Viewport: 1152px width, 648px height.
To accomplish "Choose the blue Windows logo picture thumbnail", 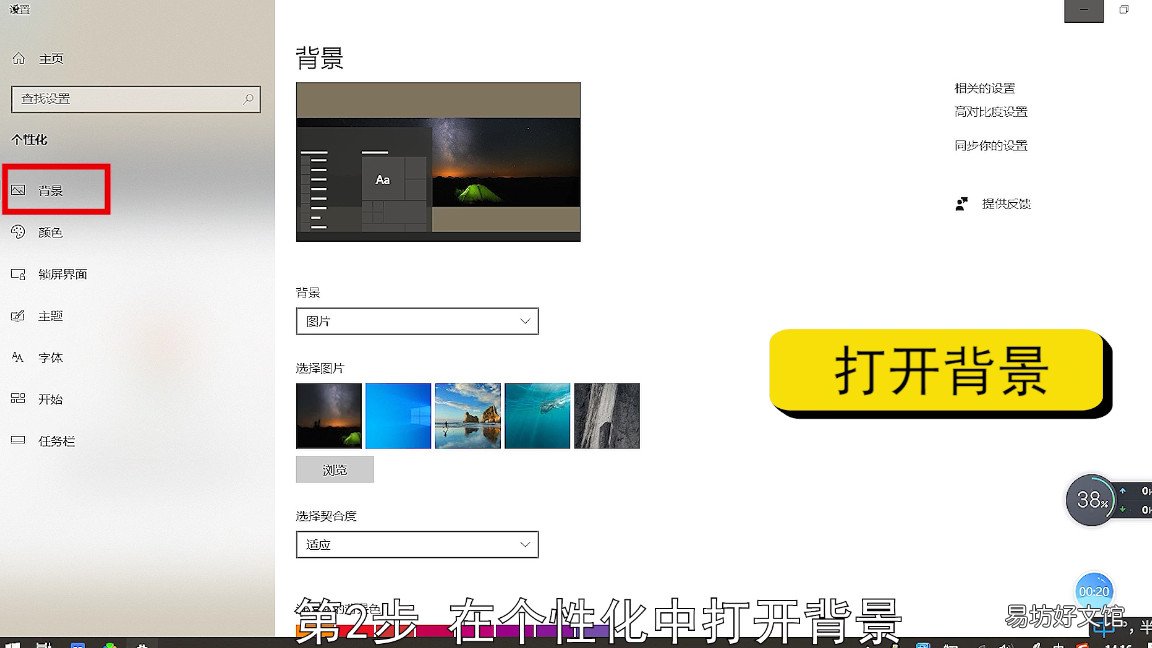I will pos(398,416).
